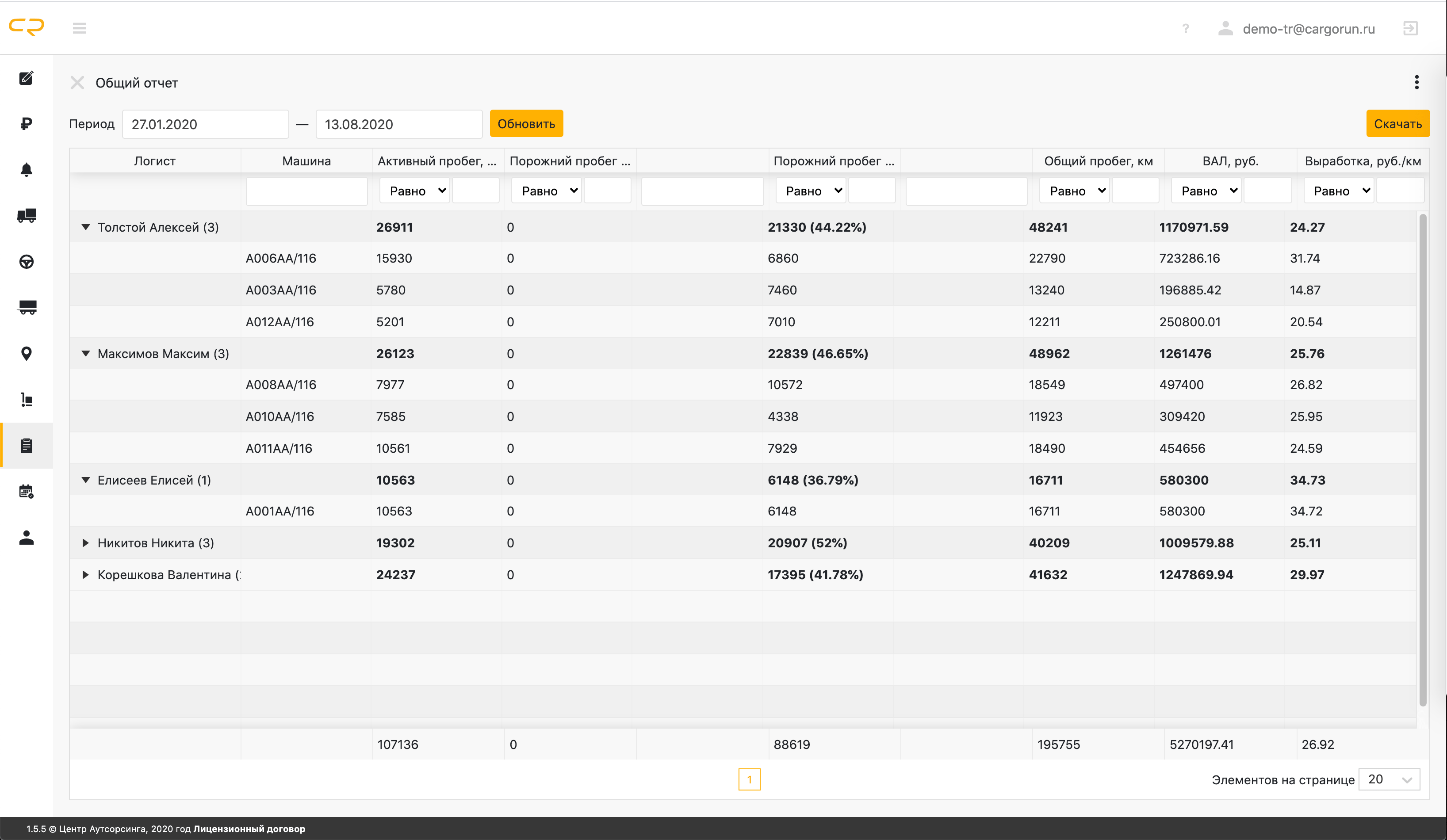
Task: Collapse the Елисеев Елисей group
Action: point(85,480)
